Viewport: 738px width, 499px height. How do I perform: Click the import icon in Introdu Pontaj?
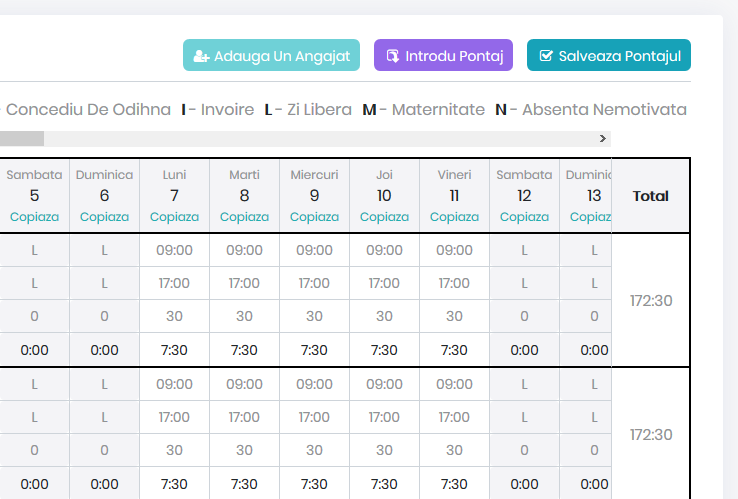pos(393,56)
